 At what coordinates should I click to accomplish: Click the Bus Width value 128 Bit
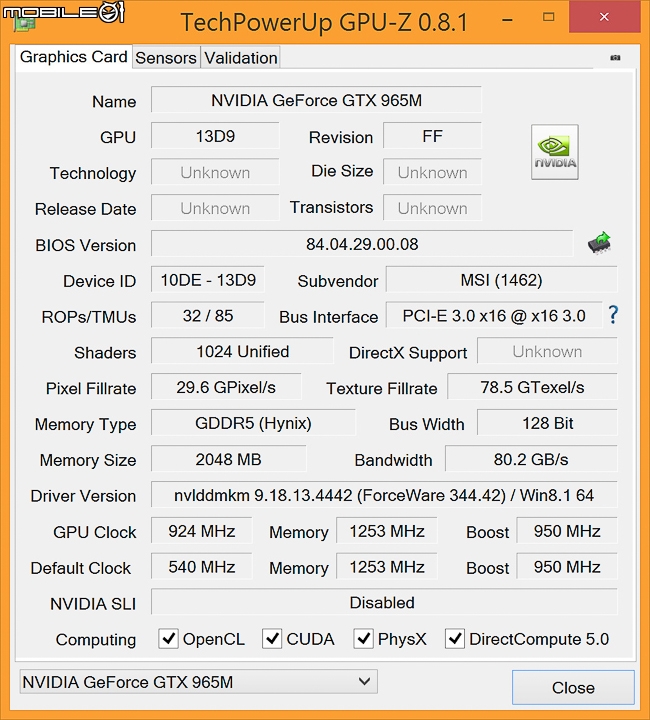click(x=548, y=423)
